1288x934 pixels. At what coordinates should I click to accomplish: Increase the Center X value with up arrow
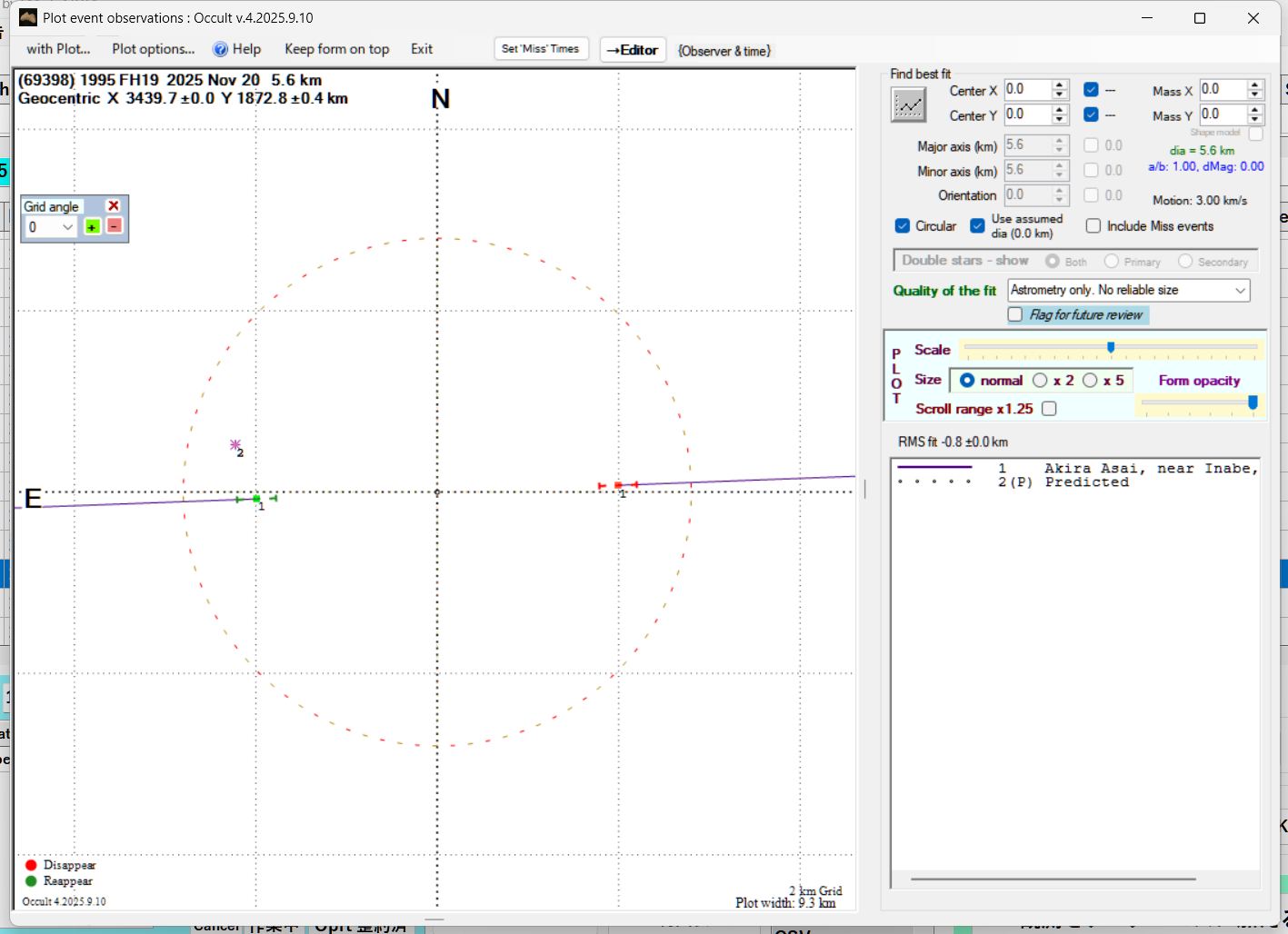coord(1060,85)
